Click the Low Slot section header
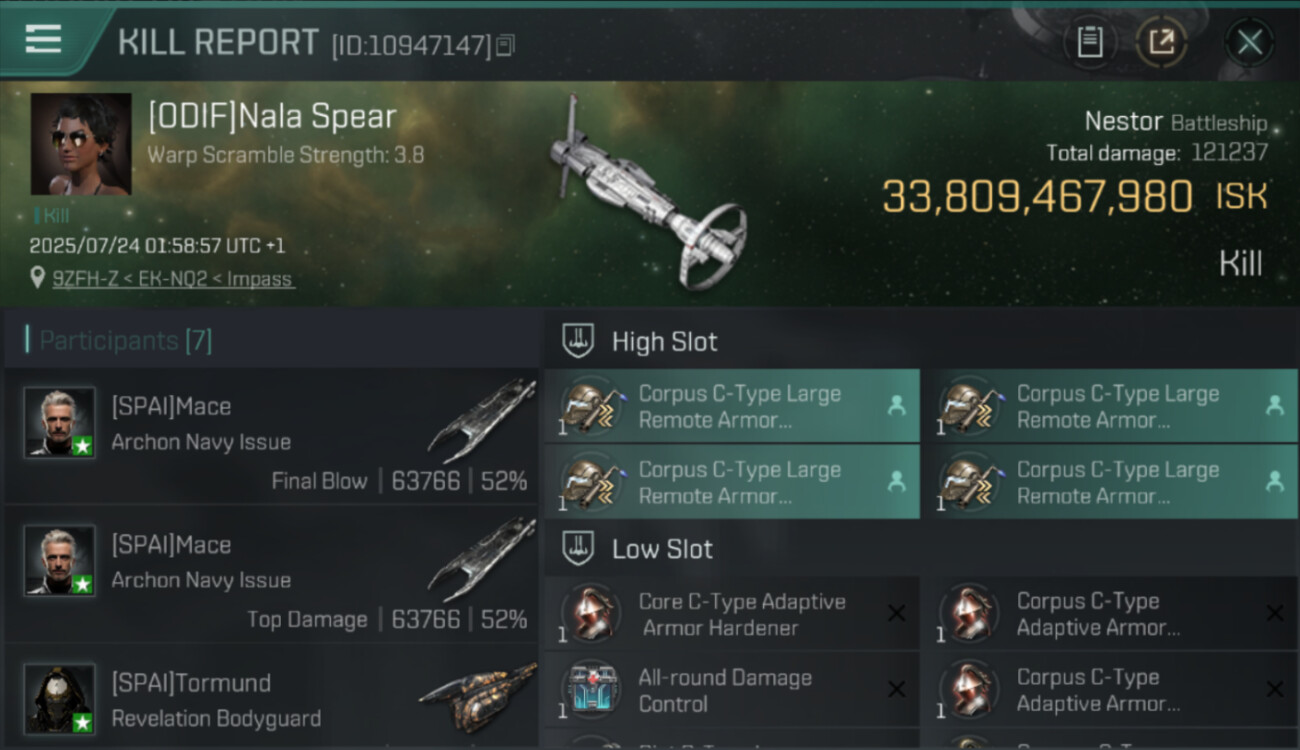1300x750 pixels. 662,549
